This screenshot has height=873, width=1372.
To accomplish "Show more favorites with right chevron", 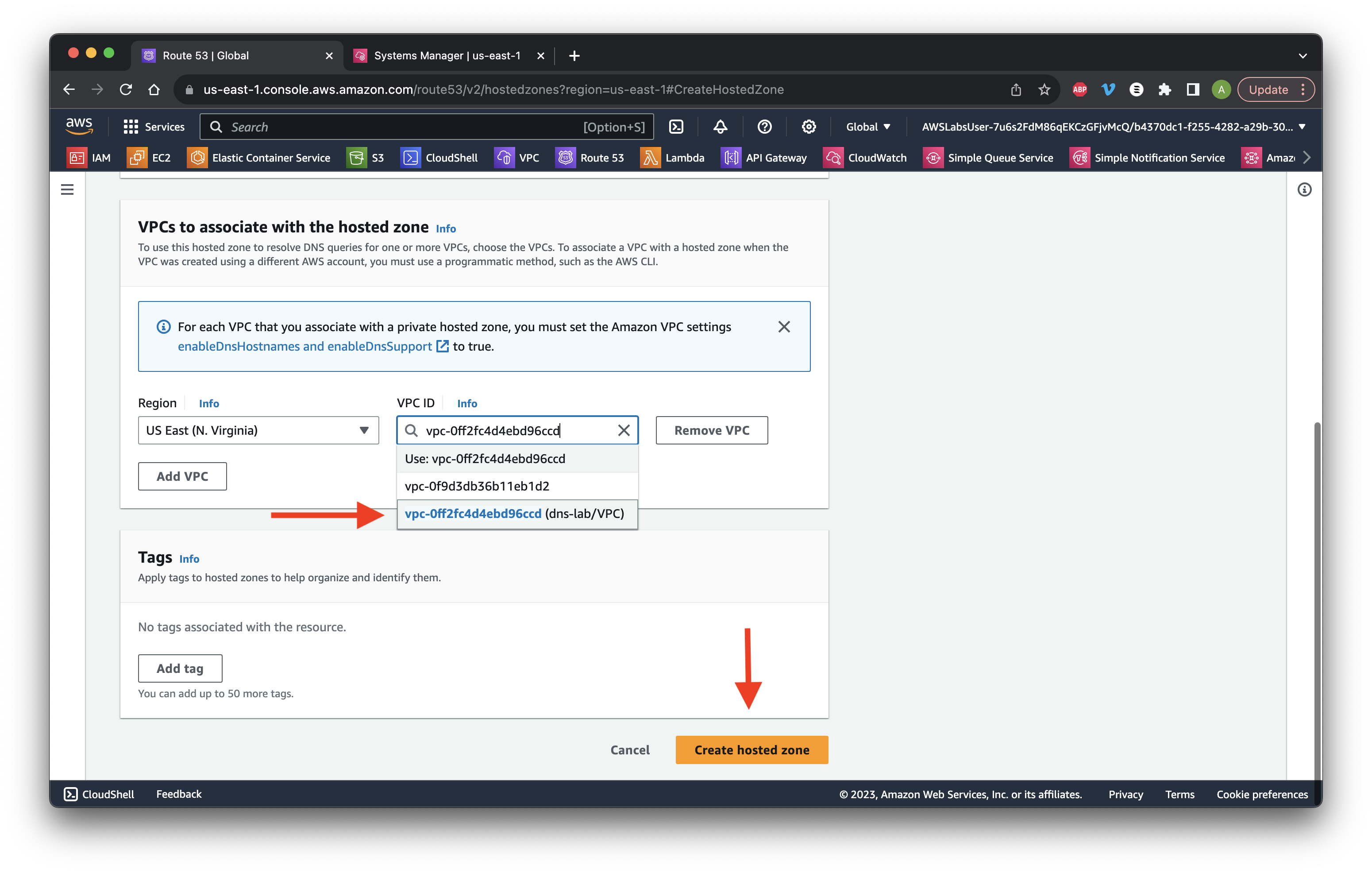I will (x=1306, y=158).
